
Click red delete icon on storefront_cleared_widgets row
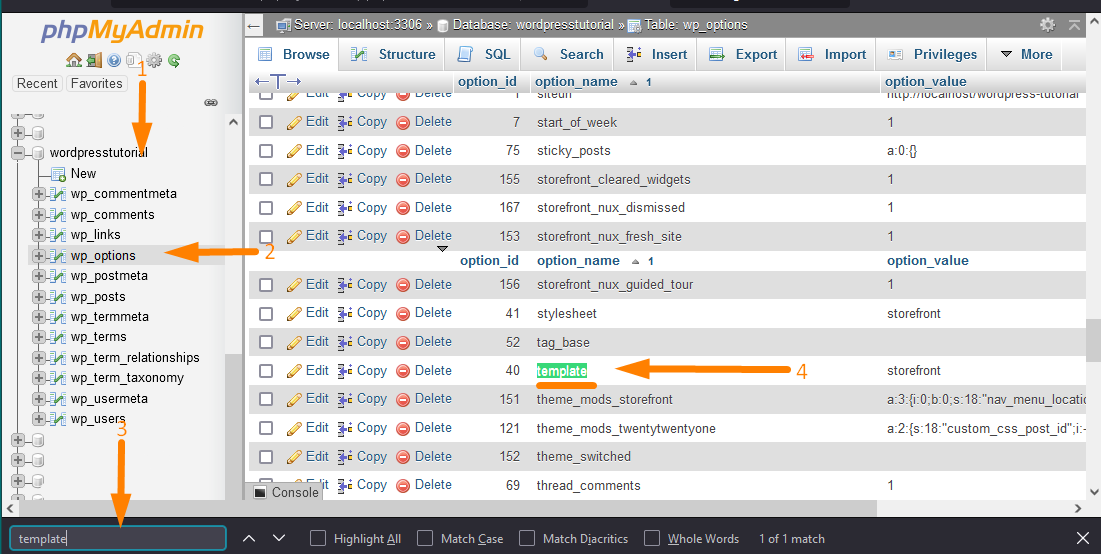pos(403,180)
